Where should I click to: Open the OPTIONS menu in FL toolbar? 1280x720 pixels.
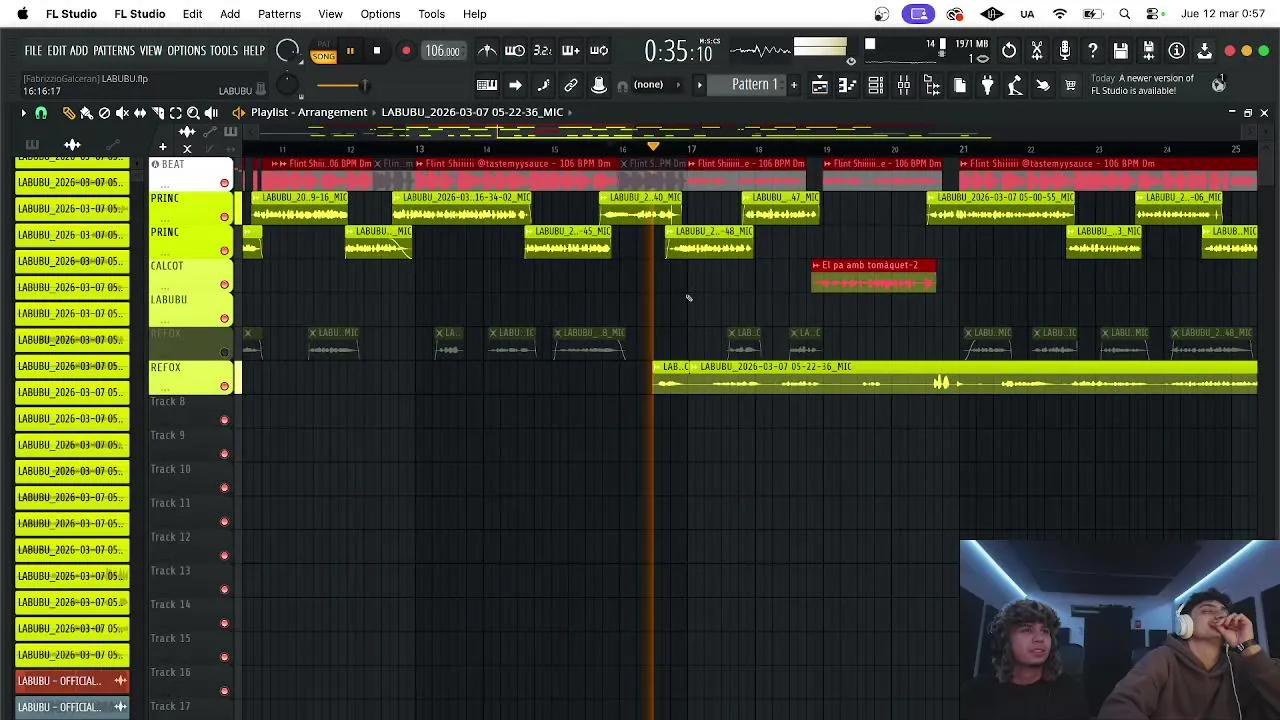pyautogui.click(x=186, y=51)
